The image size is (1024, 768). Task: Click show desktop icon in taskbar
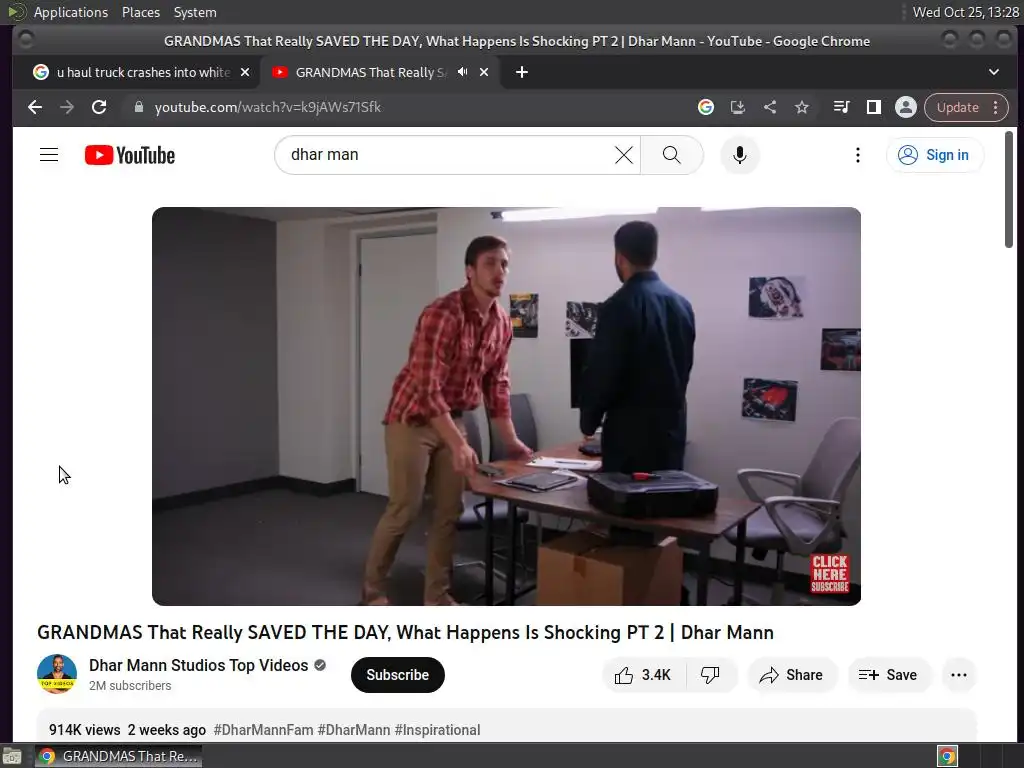[x=12, y=756]
